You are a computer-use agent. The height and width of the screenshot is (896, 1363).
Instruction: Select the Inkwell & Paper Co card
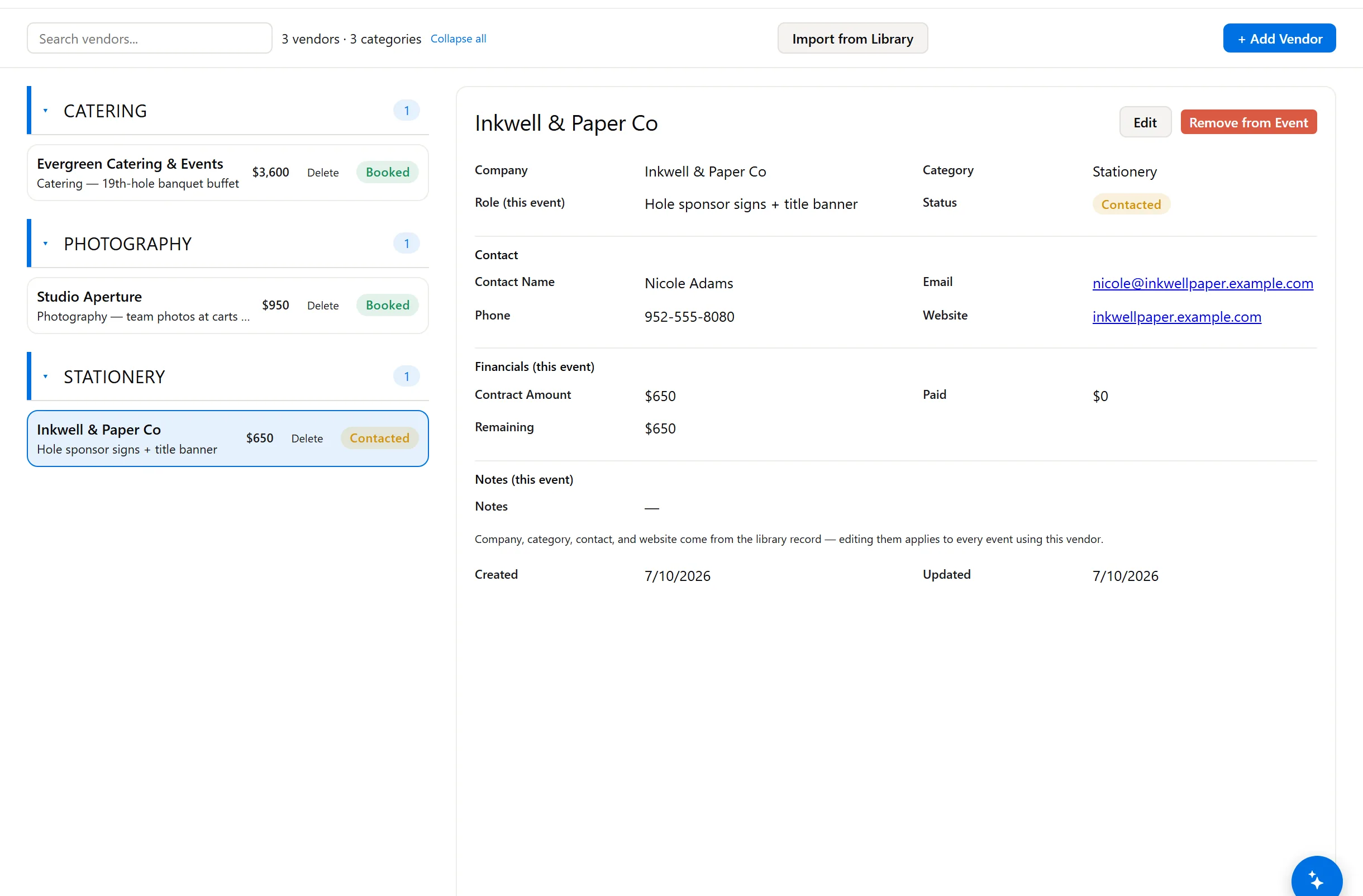(x=227, y=438)
